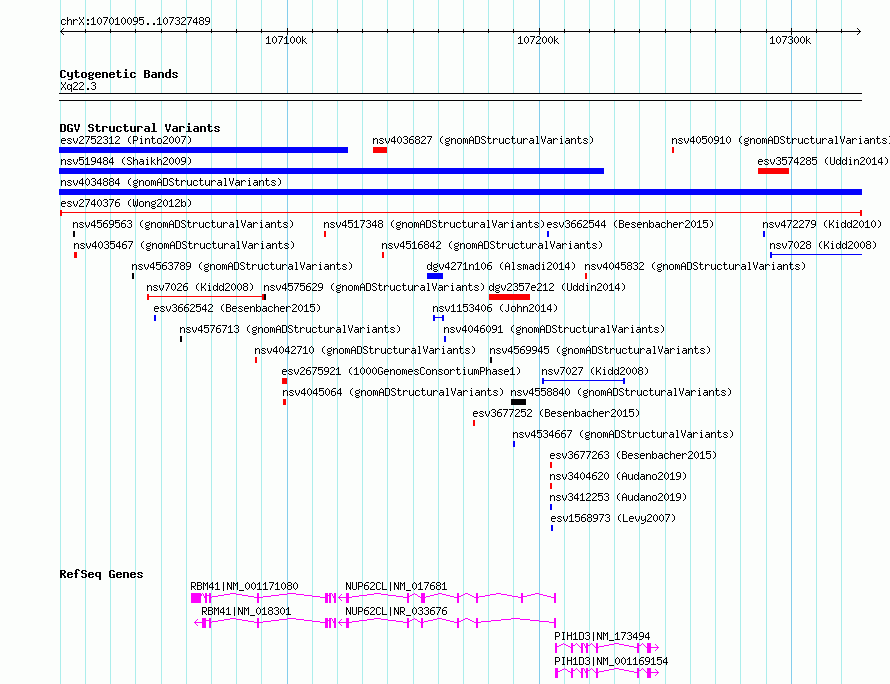Open nsv4563789 gnomAD variant
Image resolution: width=890 pixels, height=684 pixels.
[x=242, y=266]
